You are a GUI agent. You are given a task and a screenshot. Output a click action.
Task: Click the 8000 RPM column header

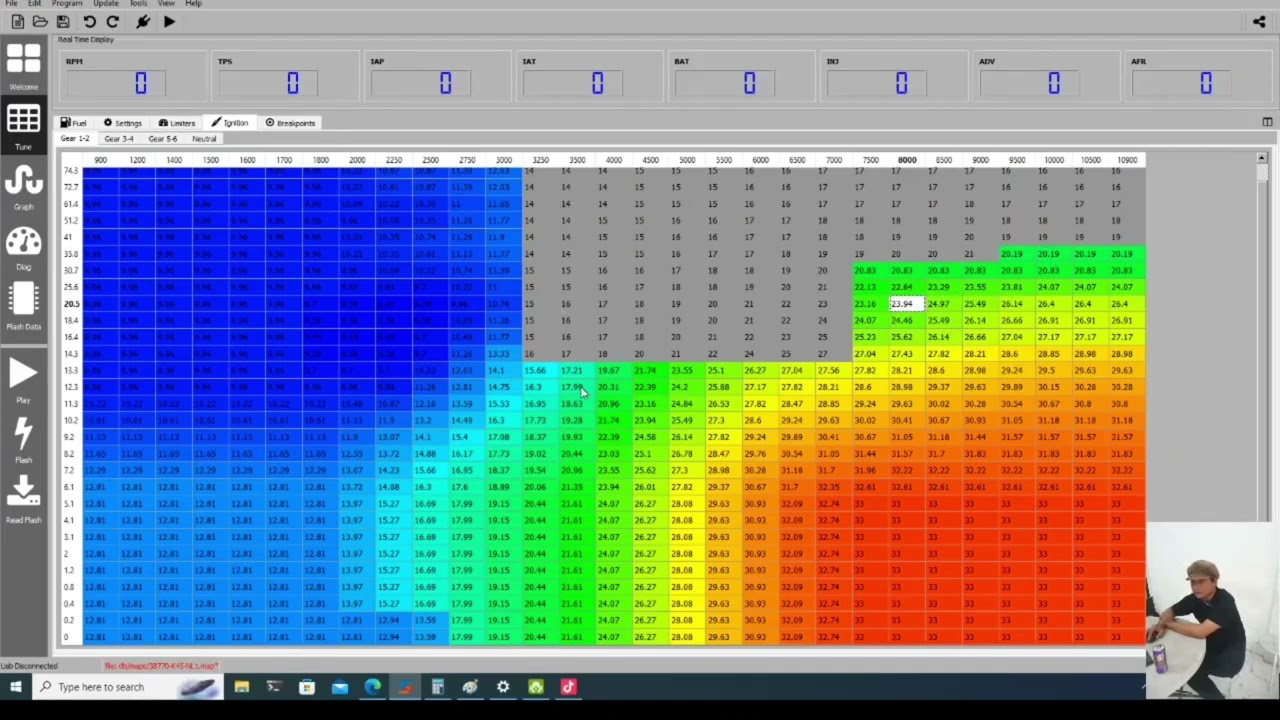pyautogui.click(x=907, y=160)
